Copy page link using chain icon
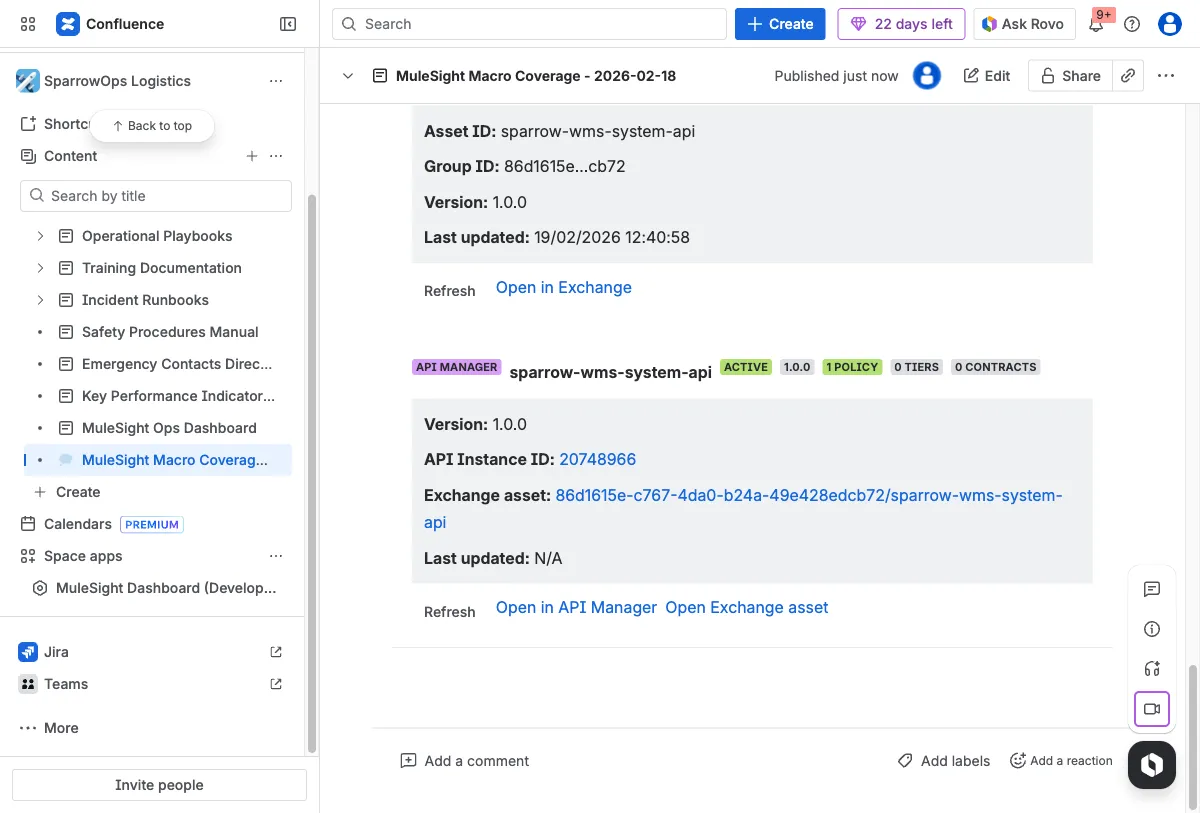This screenshot has height=813, width=1200. (1128, 76)
